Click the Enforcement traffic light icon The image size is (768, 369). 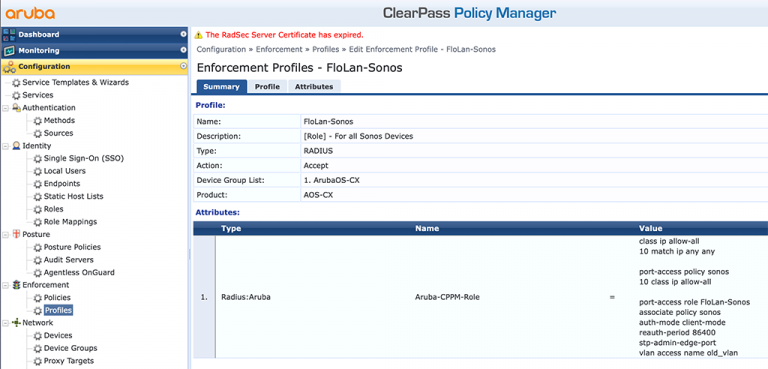tap(16, 285)
